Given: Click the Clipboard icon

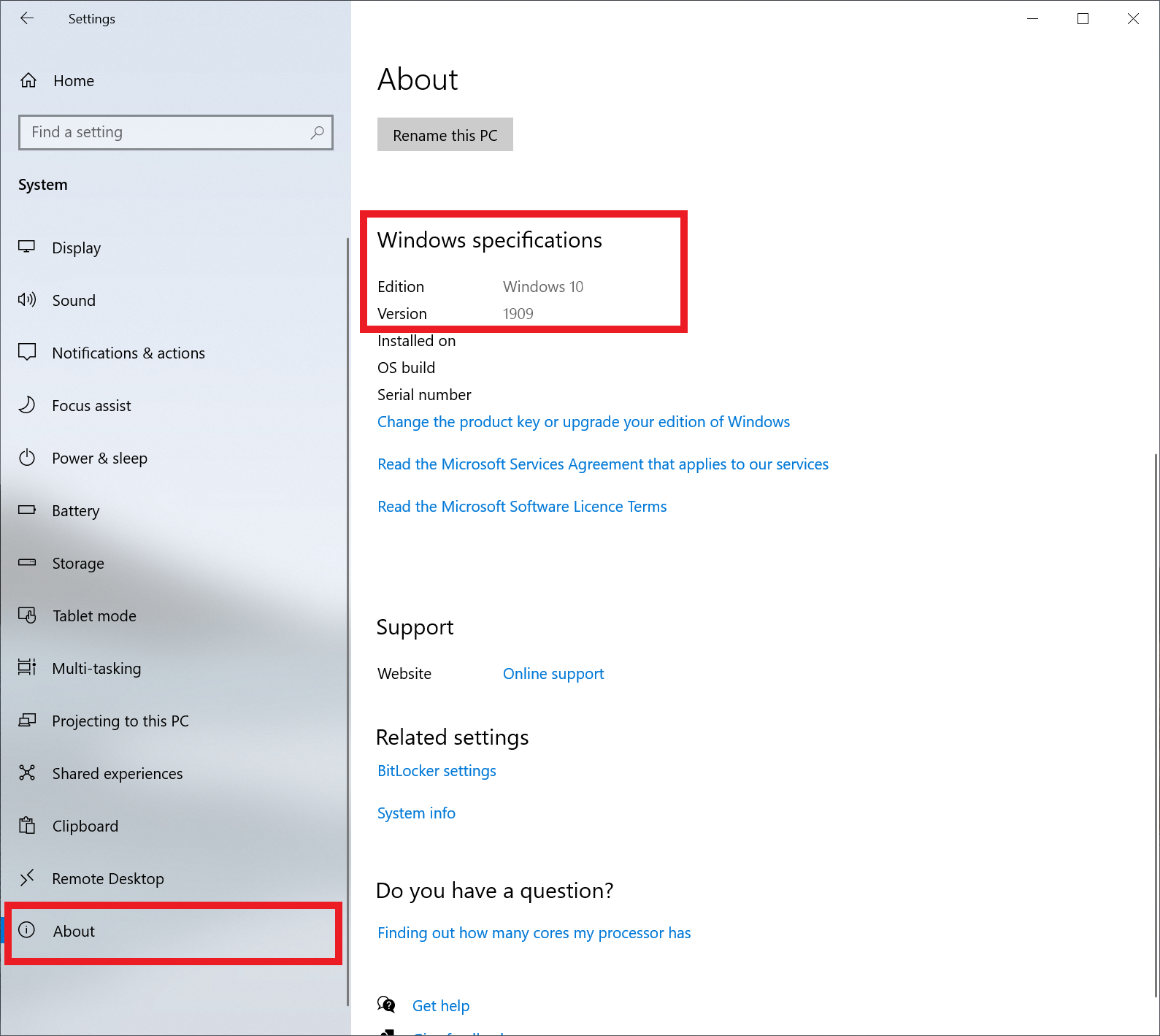Looking at the screenshot, I should pos(27,826).
